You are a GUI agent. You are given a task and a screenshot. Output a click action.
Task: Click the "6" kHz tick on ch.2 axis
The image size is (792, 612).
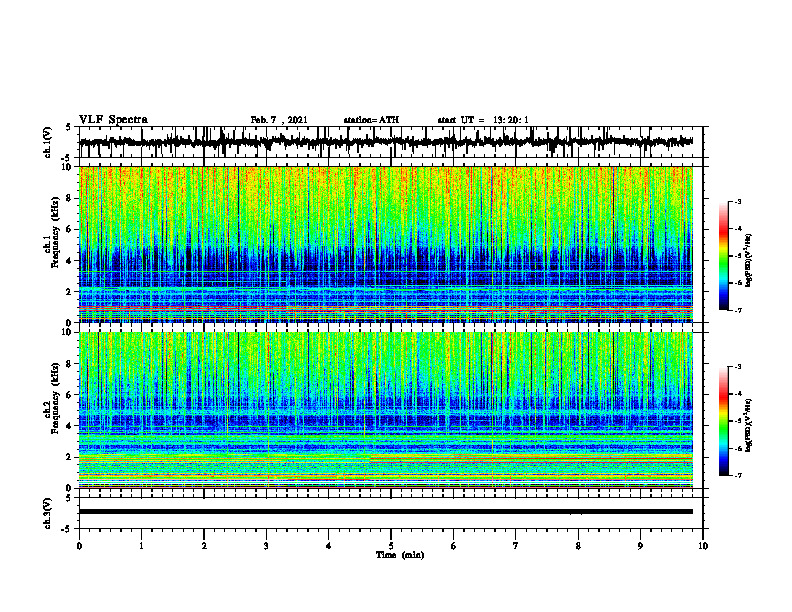pos(70,395)
